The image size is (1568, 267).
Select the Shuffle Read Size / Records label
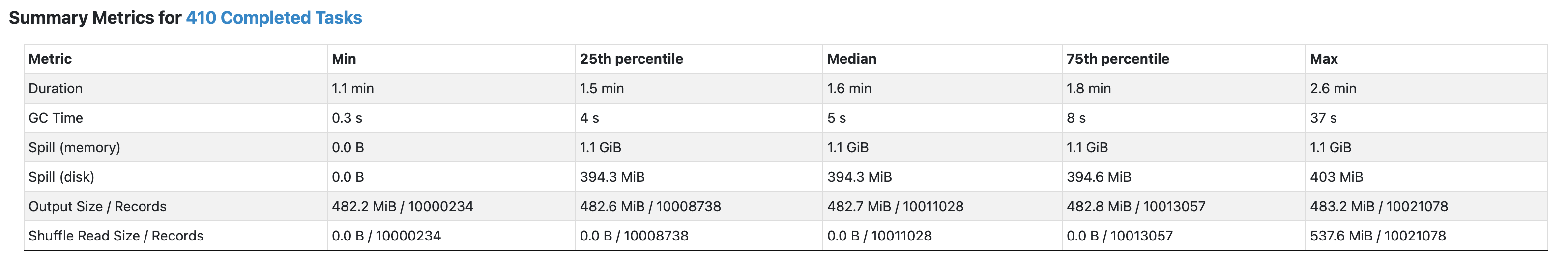tap(116, 236)
